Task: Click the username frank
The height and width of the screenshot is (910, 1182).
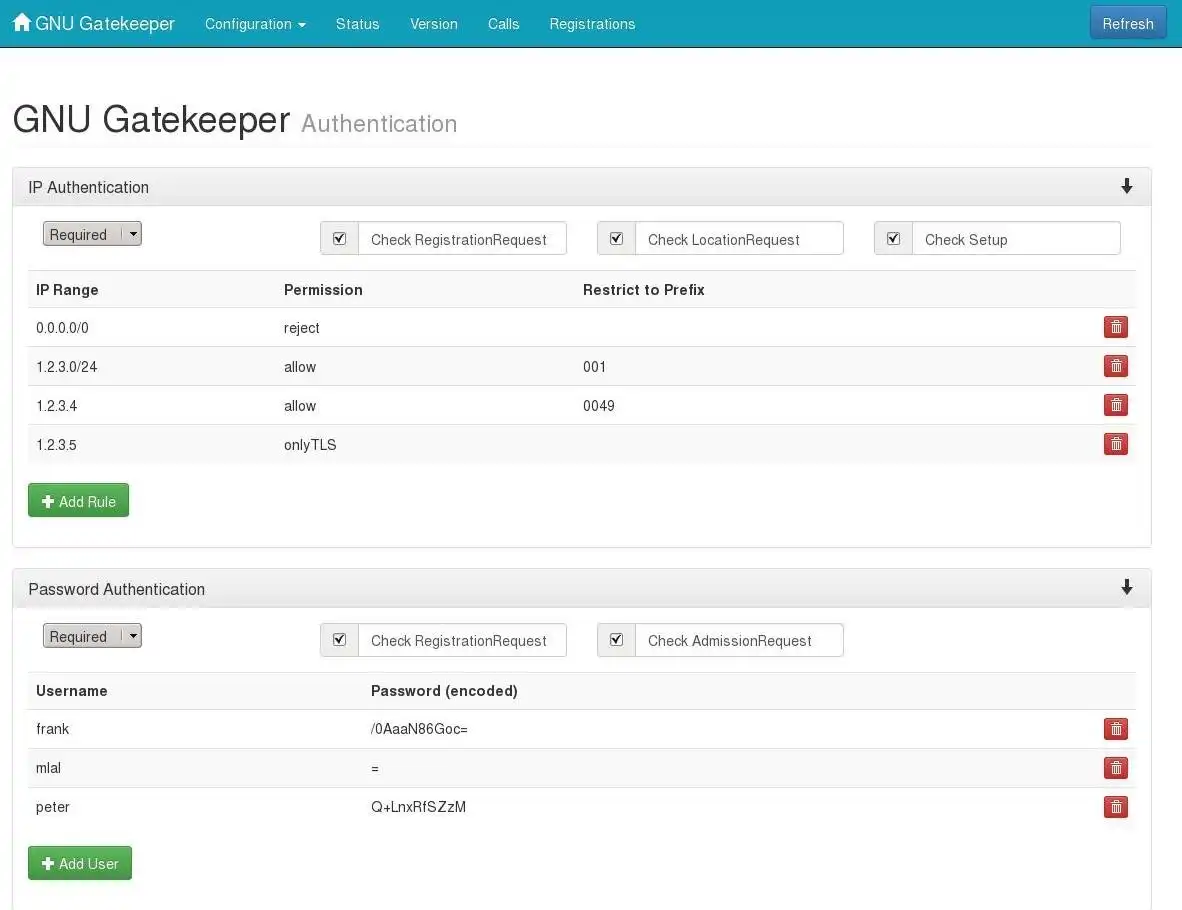Action: [x=52, y=729]
